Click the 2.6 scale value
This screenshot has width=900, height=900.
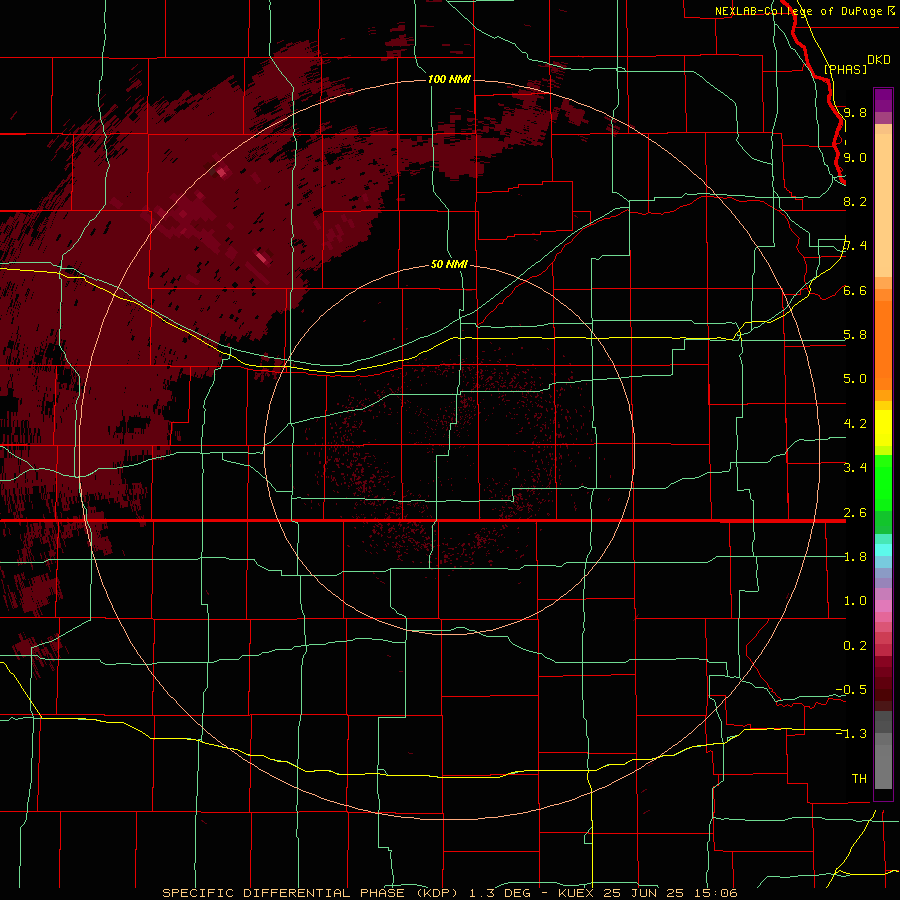[x=855, y=513]
